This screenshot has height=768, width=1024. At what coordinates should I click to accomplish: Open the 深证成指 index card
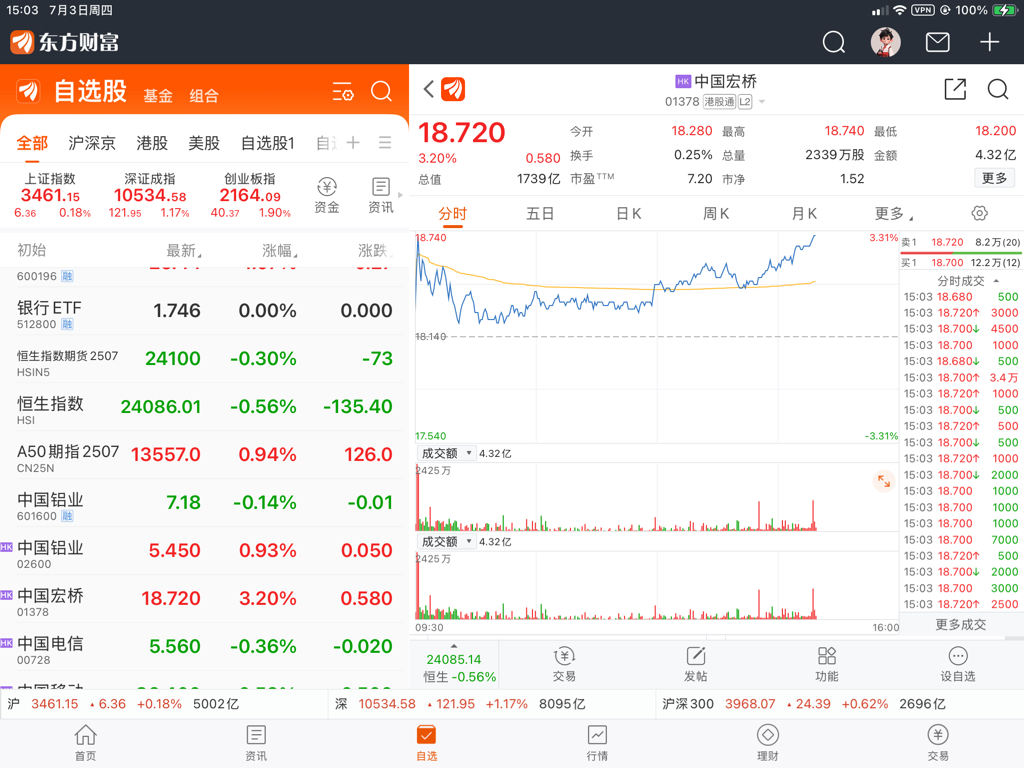(150, 195)
